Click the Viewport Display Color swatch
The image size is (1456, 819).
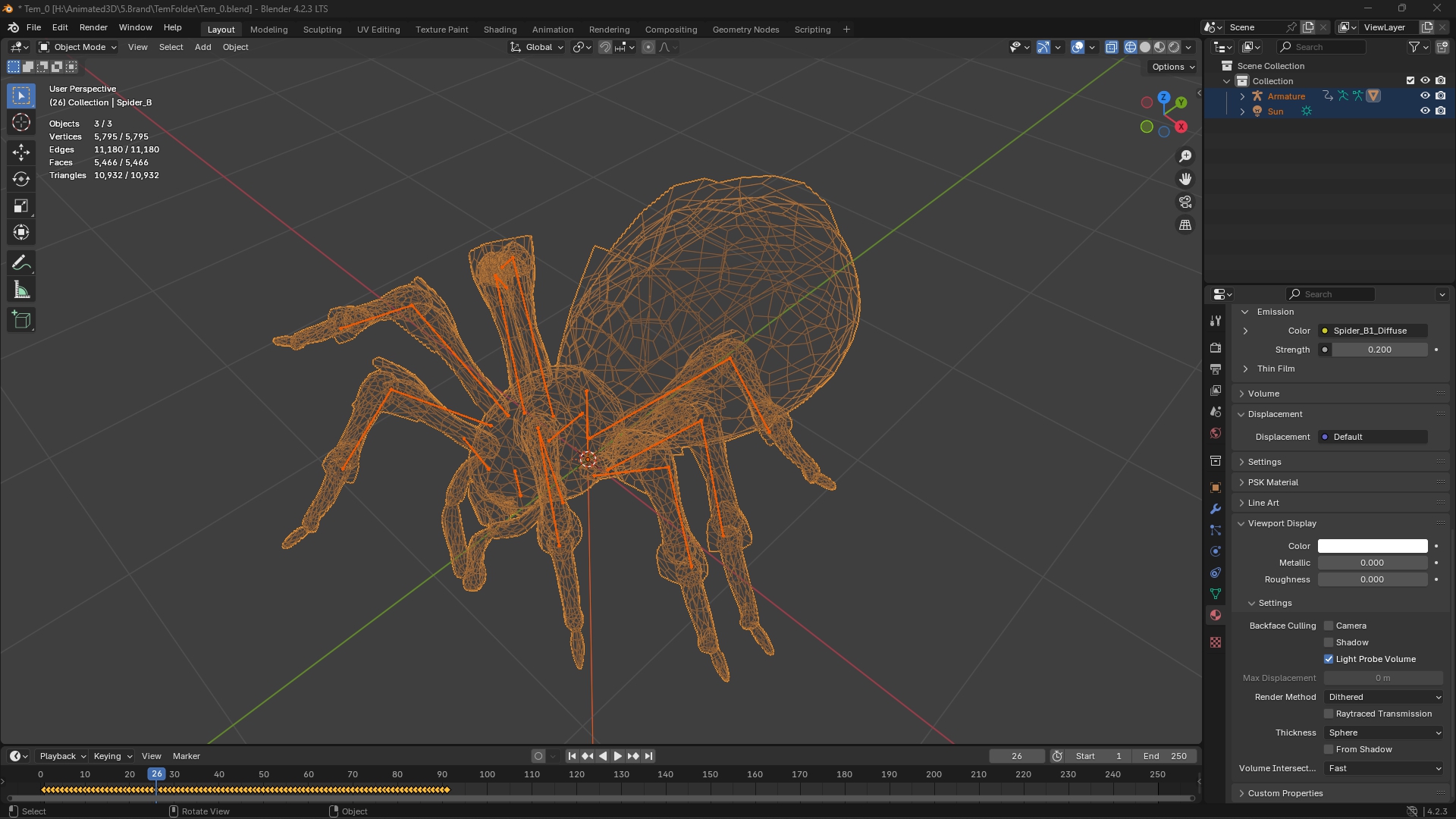coord(1372,546)
